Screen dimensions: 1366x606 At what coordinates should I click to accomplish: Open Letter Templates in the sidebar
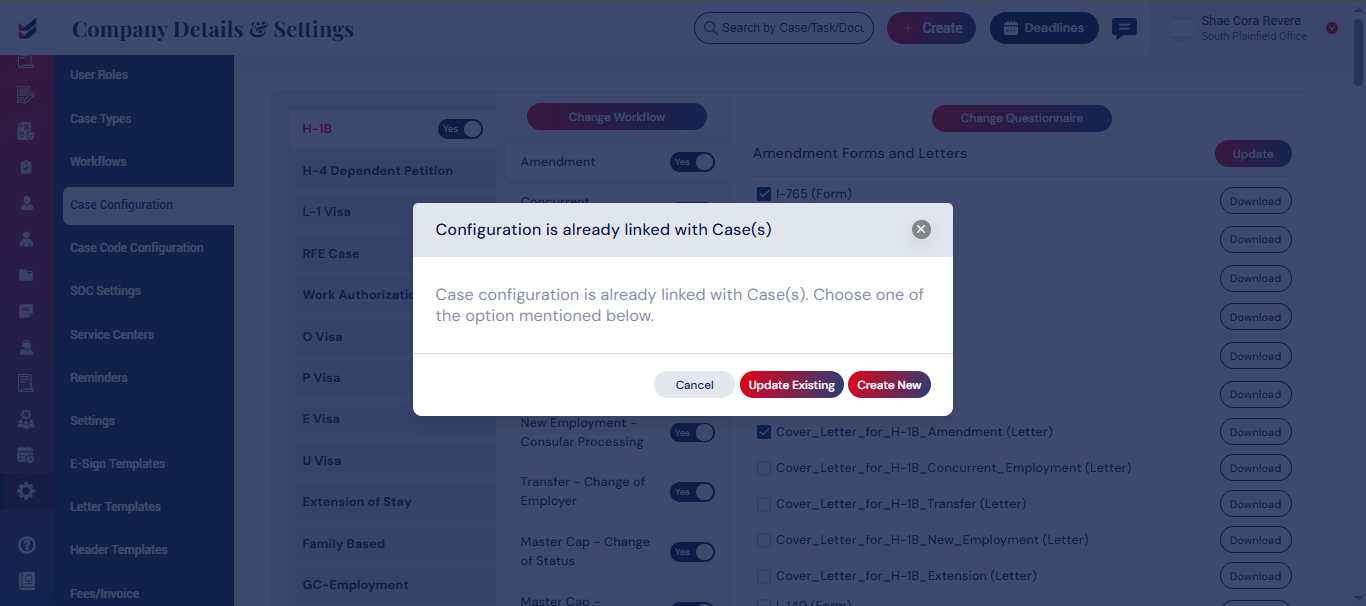pyautogui.click(x=115, y=507)
